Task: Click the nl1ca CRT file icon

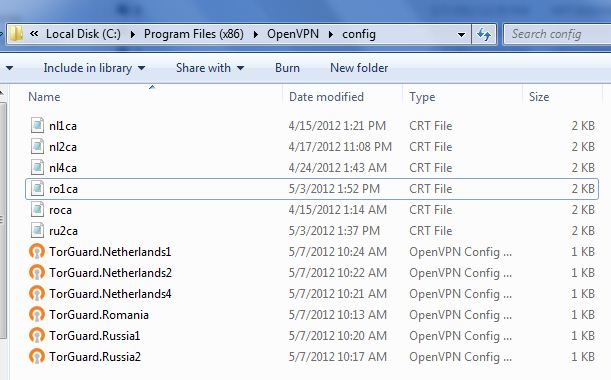Action: (37, 125)
